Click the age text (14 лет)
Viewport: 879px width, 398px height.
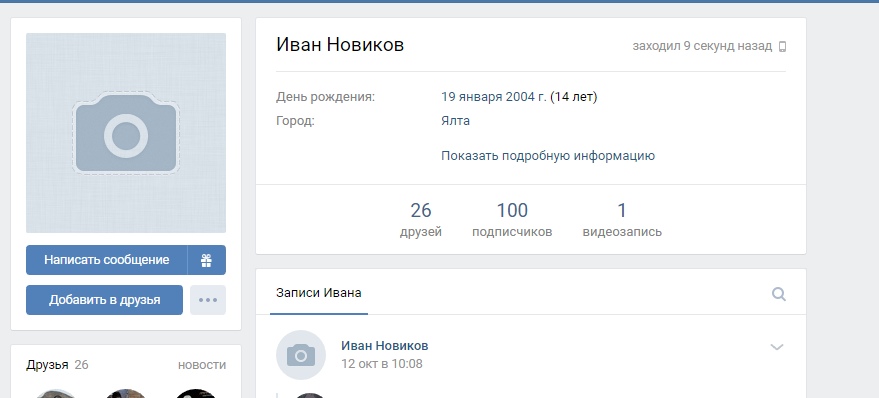click(573, 97)
